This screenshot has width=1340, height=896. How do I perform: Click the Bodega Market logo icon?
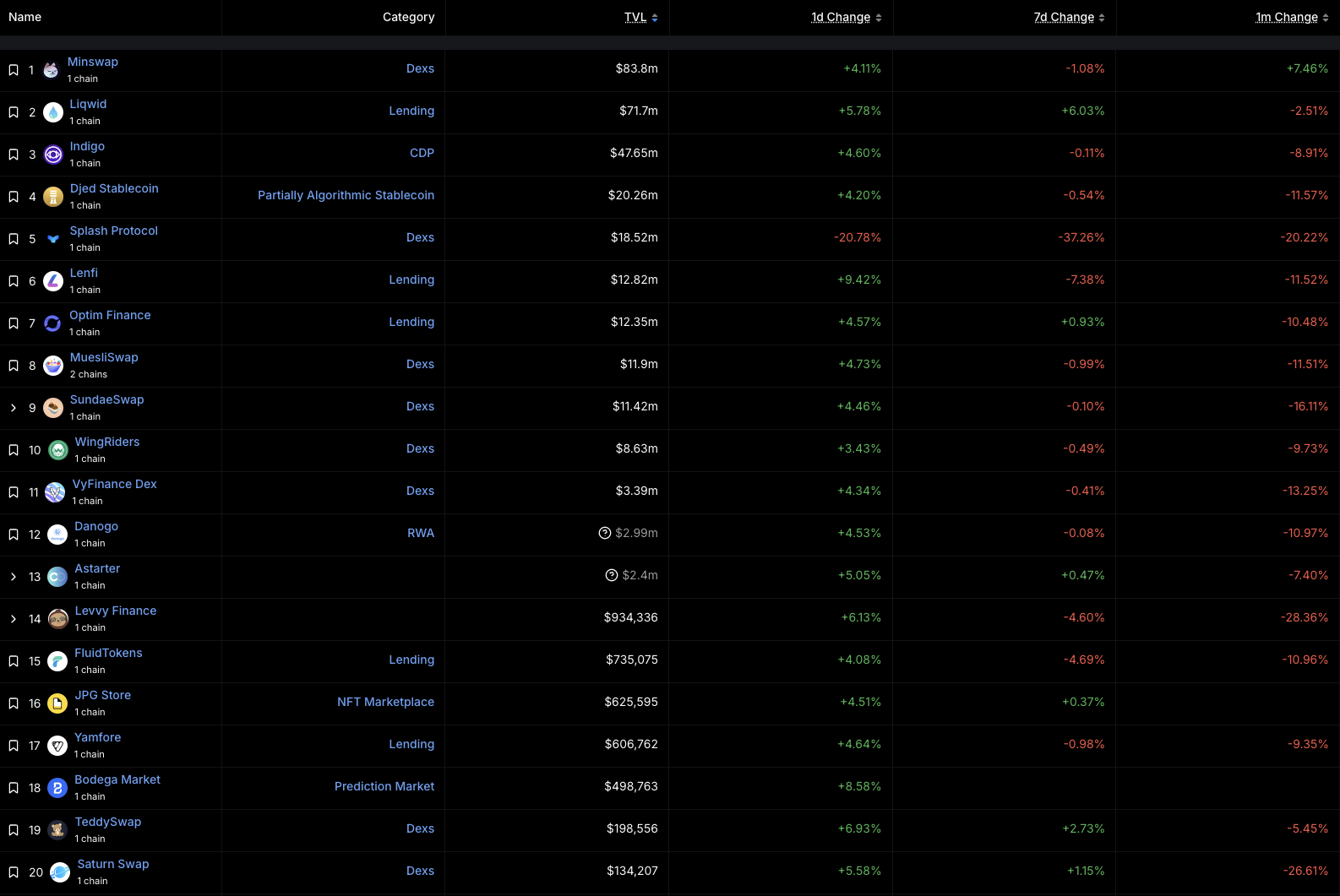coord(57,788)
